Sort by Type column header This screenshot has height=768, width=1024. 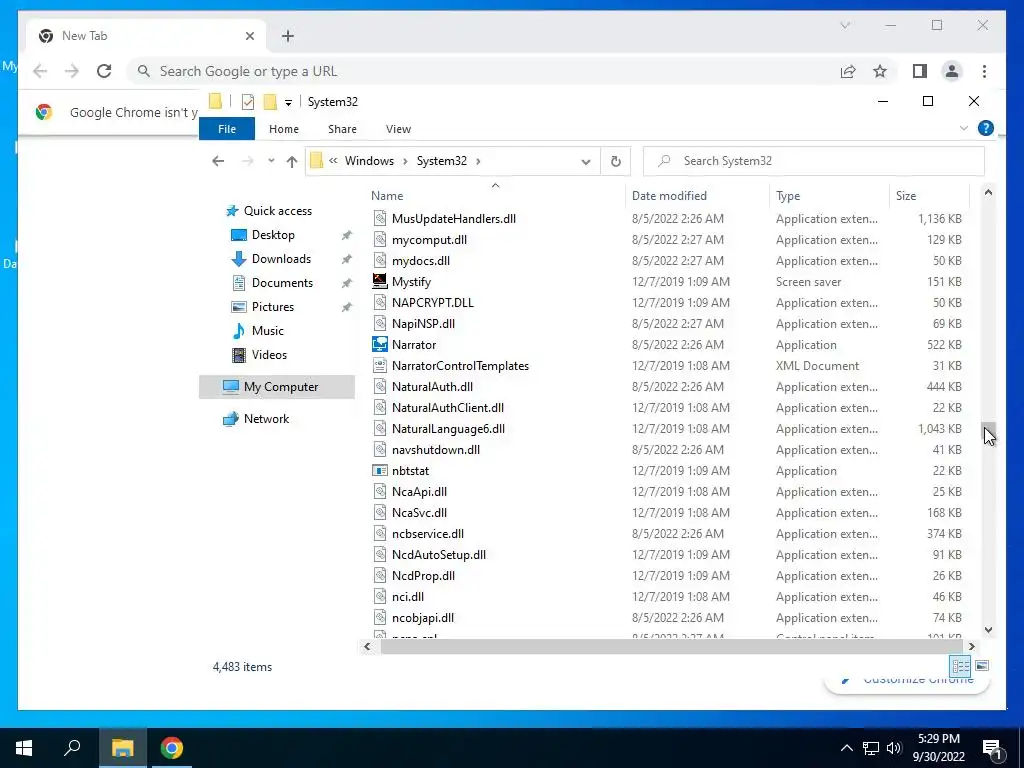(x=829, y=195)
